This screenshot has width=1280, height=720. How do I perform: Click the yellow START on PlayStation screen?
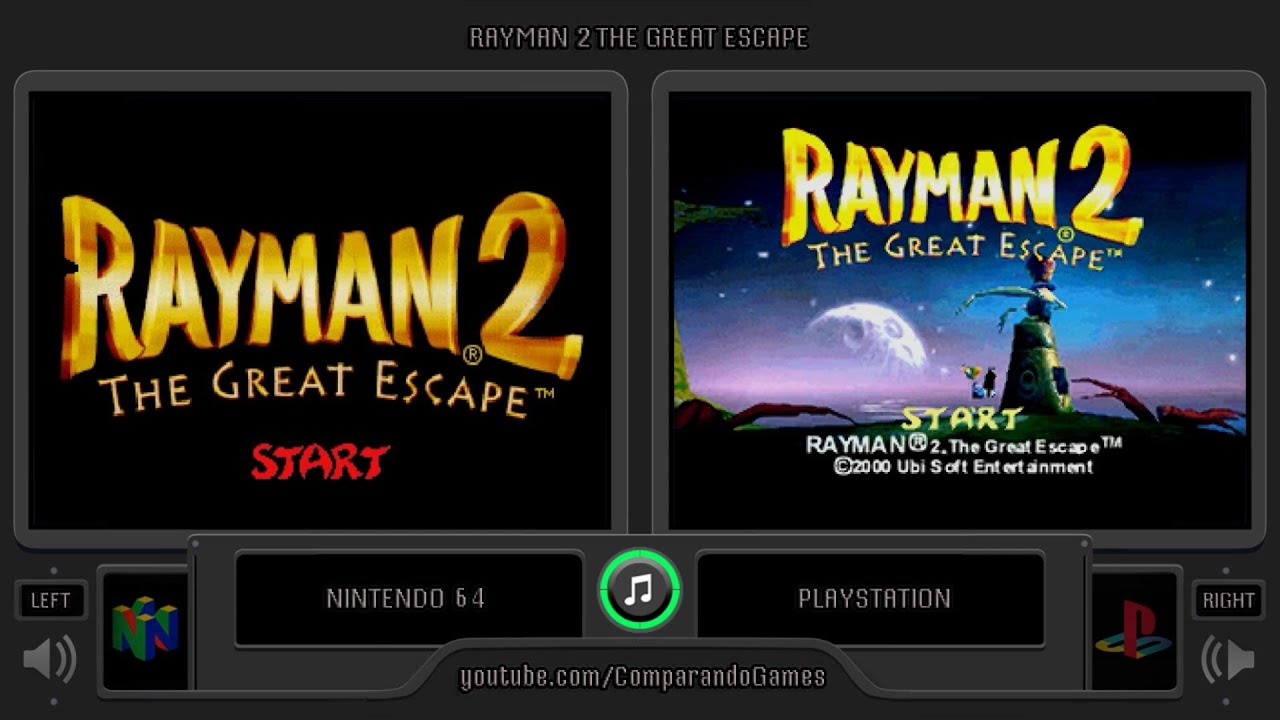coord(962,417)
